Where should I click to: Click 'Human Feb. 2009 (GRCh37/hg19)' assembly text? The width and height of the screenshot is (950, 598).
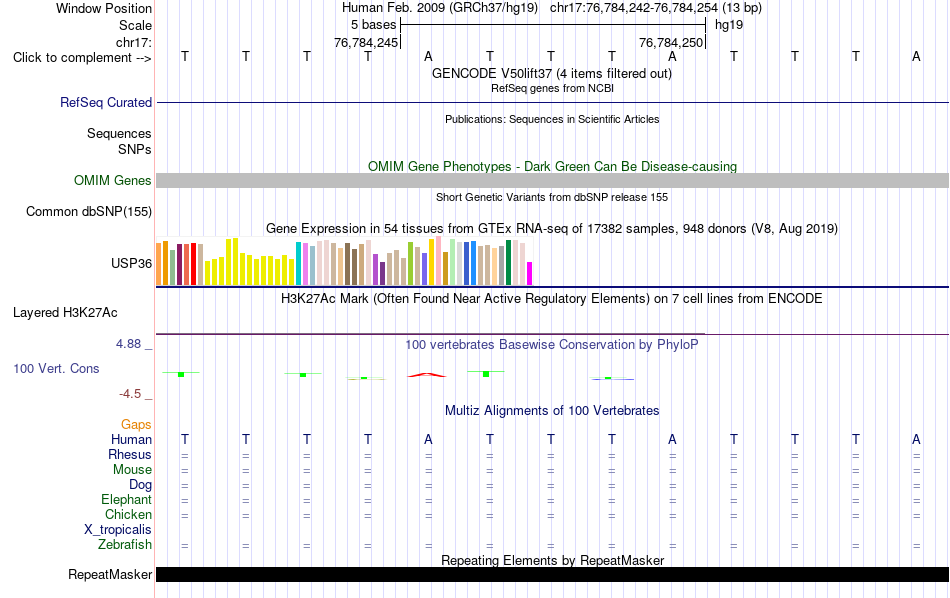(x=440, y=8)
